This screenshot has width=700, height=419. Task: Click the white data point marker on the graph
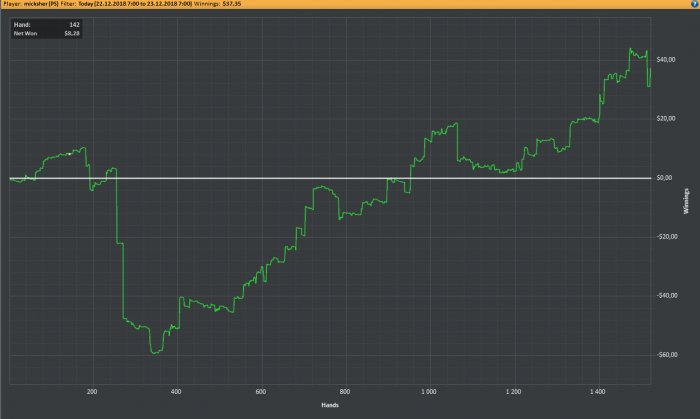coord(70,154)
